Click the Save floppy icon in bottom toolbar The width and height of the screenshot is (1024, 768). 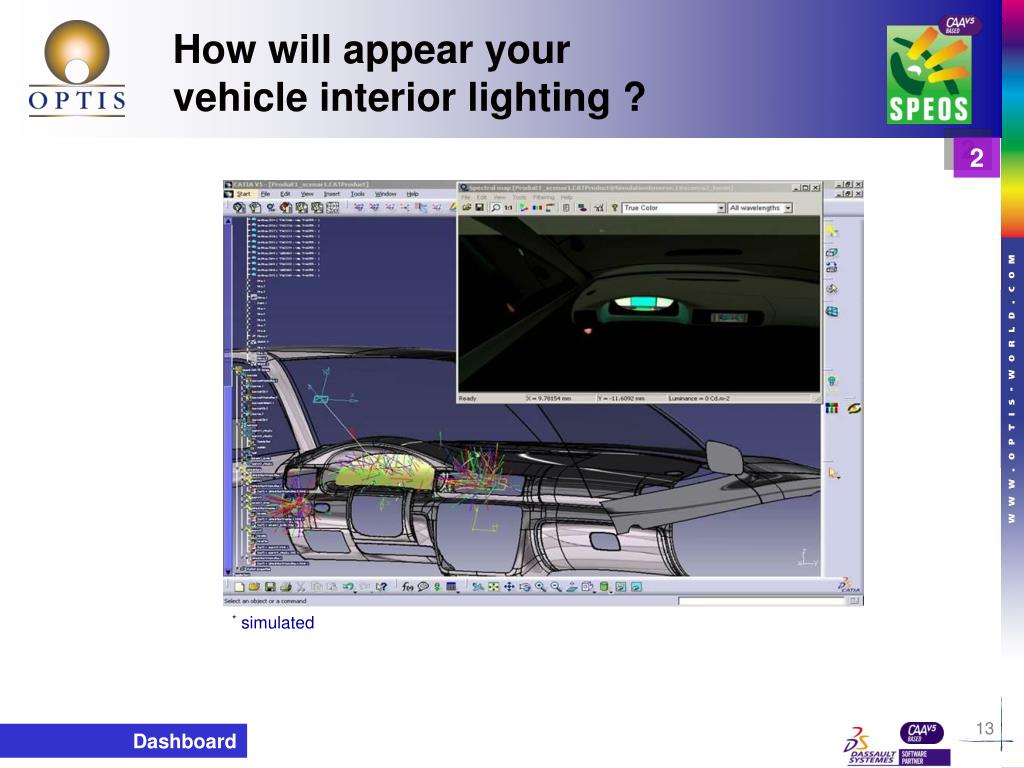(270, 586)
